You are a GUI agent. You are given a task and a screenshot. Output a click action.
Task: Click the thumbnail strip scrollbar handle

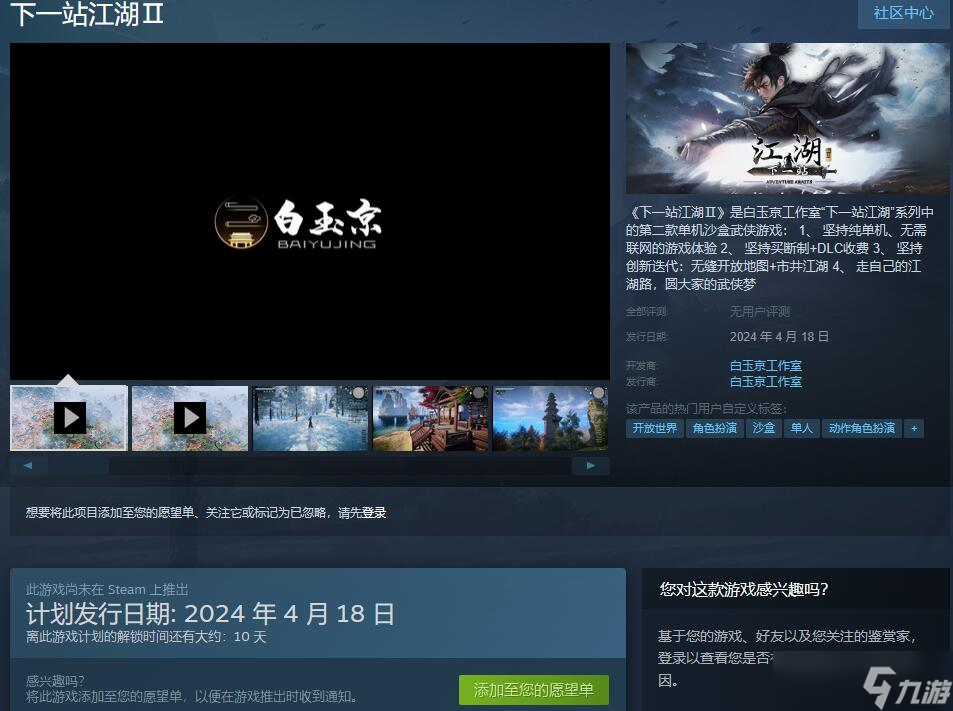click(78, 465)
